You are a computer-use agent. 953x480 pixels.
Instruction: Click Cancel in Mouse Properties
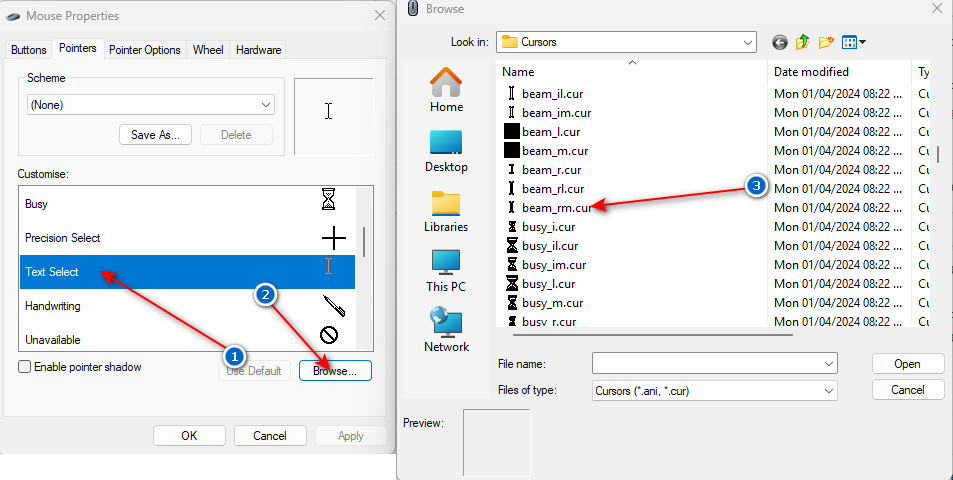(x=270, y=435)
